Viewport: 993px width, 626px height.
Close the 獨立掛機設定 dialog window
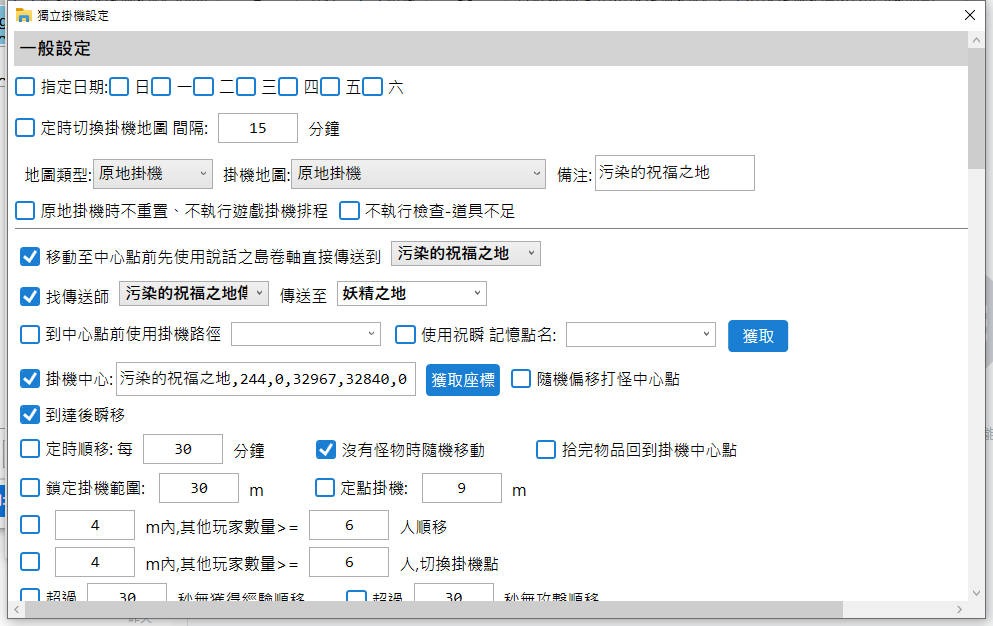point(968,15)
